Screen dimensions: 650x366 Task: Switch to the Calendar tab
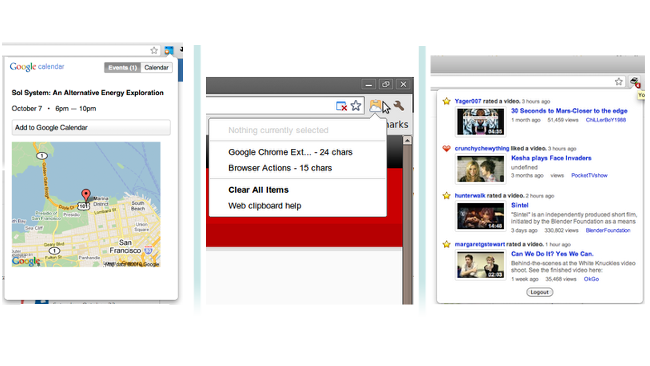point(156,68)
